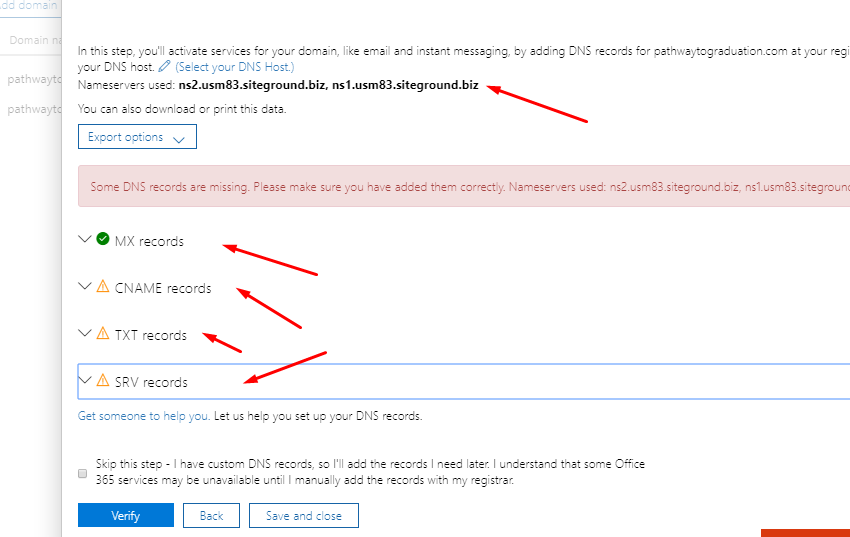Expand the TXT records chevron
Viewport: 850px width, 537px height.
point(85,333)
